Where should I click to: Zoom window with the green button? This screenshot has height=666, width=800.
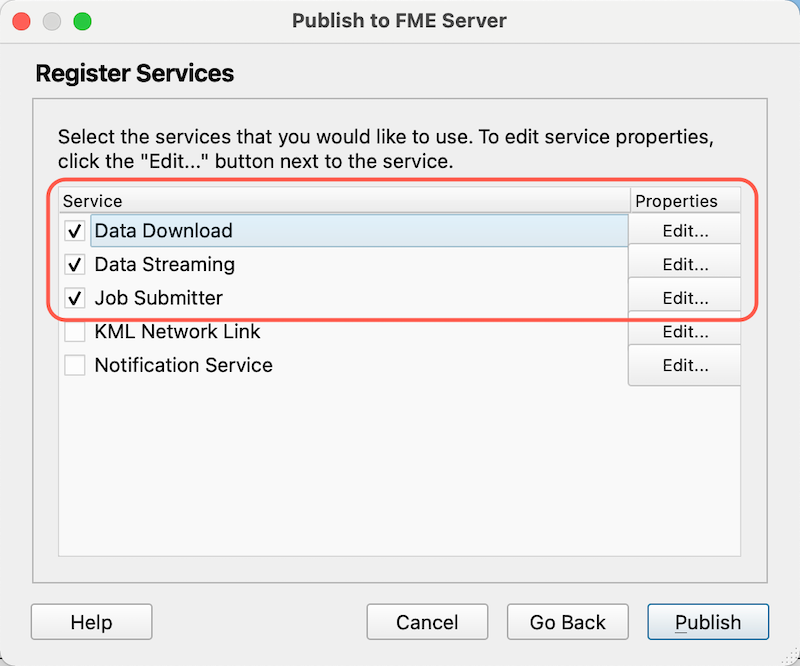click(82, 21)
